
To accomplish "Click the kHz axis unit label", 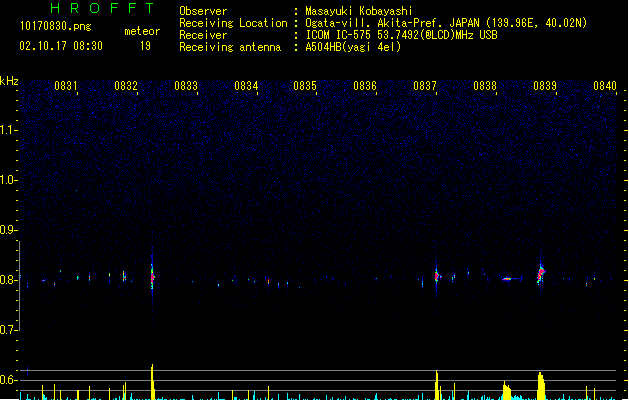I will (9, 81).
